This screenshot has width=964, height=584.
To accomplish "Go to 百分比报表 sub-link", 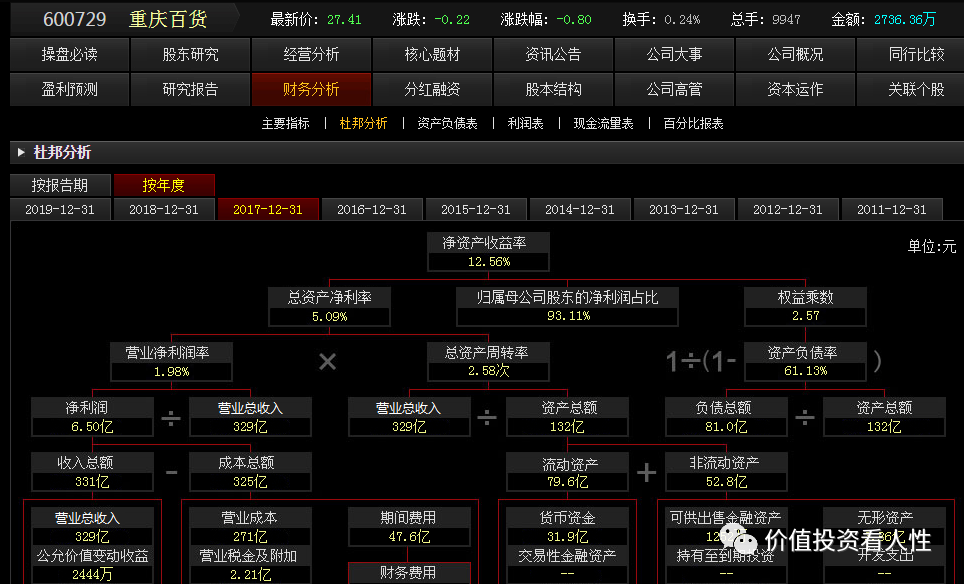I will [693, 124].
